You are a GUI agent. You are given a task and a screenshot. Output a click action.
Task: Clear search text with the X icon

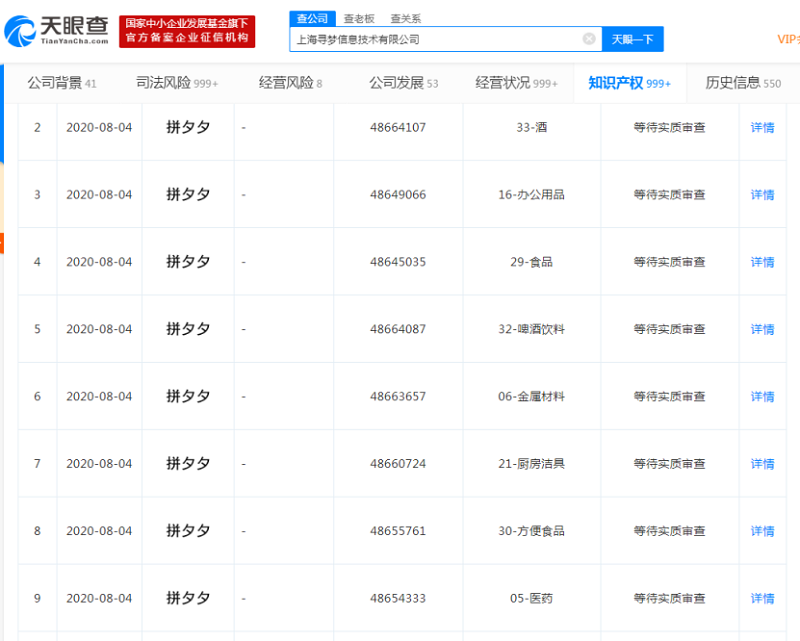click(589, 39)
